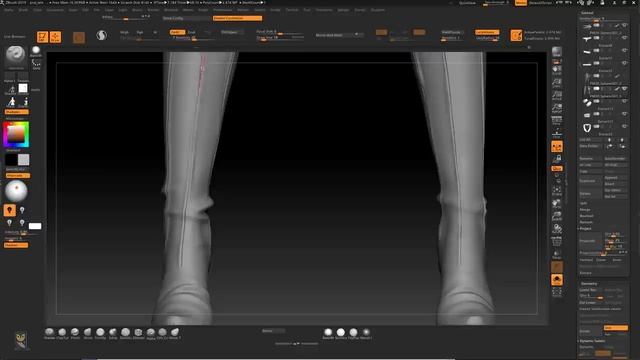
Task: Select the active orange light bulb icon
Action: tap(10, 210)
